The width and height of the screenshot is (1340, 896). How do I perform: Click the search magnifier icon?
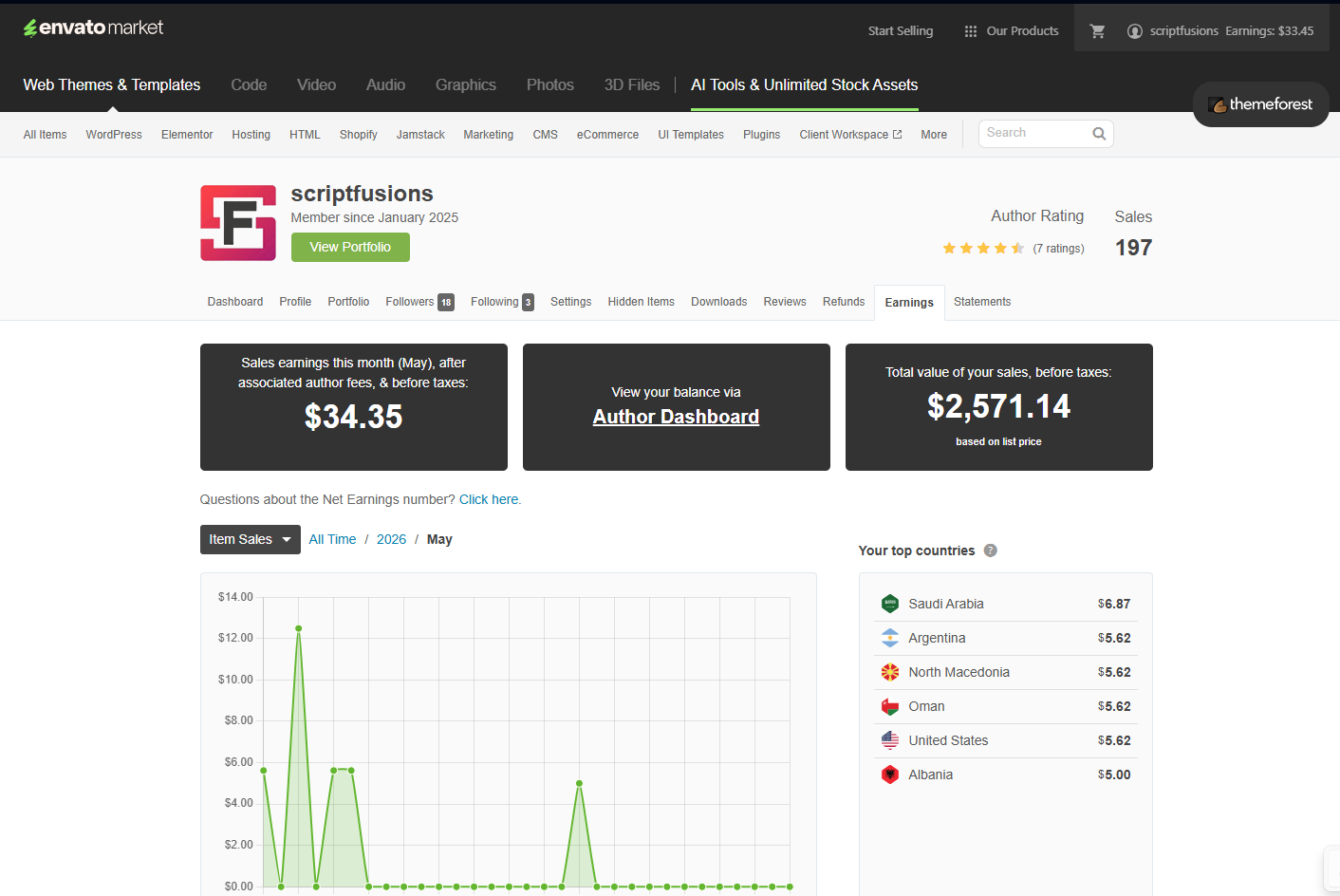pyautogui.click(x=1099, y=134)
